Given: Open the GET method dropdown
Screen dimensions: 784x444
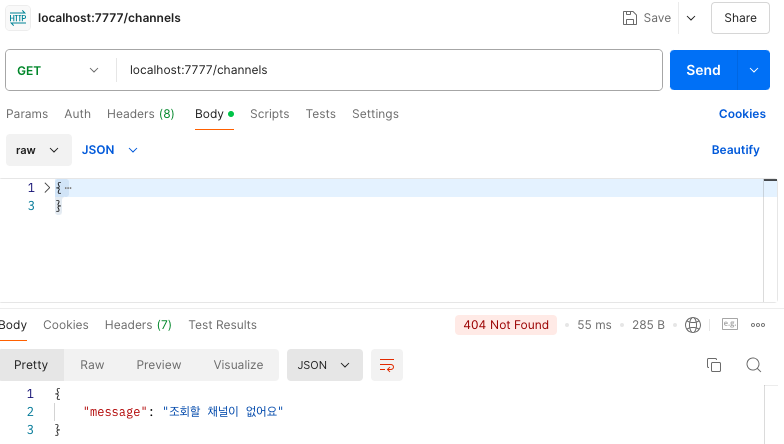Looking at the screenshot, I should 58,70.
